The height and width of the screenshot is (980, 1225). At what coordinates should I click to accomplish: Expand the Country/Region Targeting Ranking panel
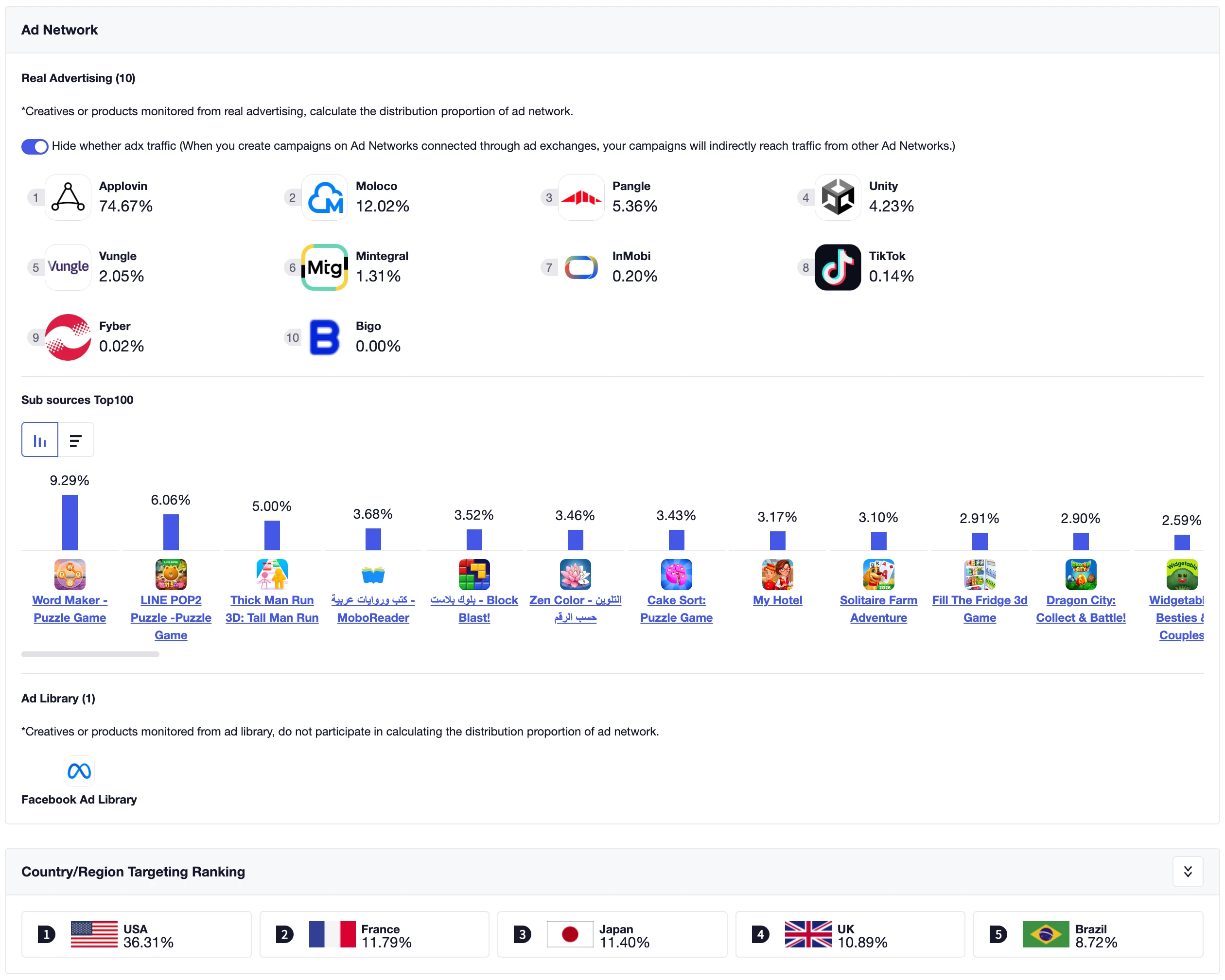[x=1188, y=872]
